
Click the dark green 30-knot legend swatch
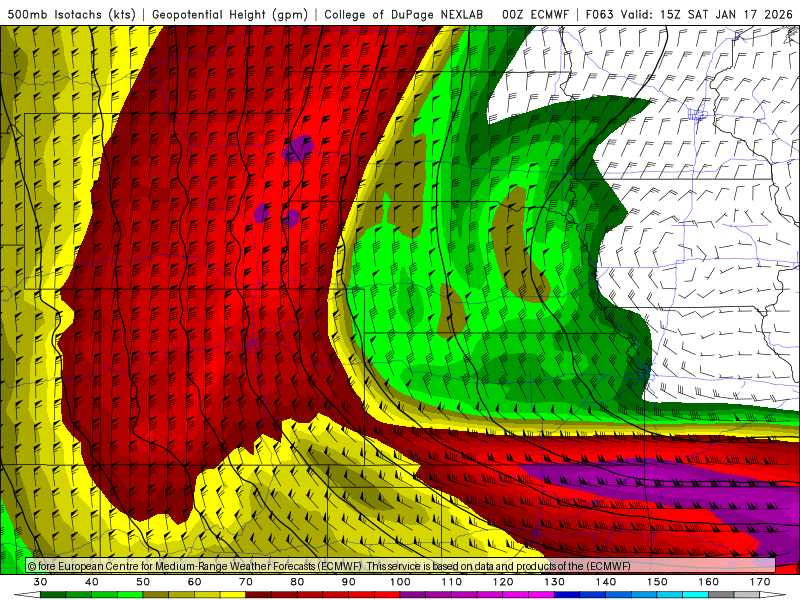pyautogui.click(x=53, y=595)
